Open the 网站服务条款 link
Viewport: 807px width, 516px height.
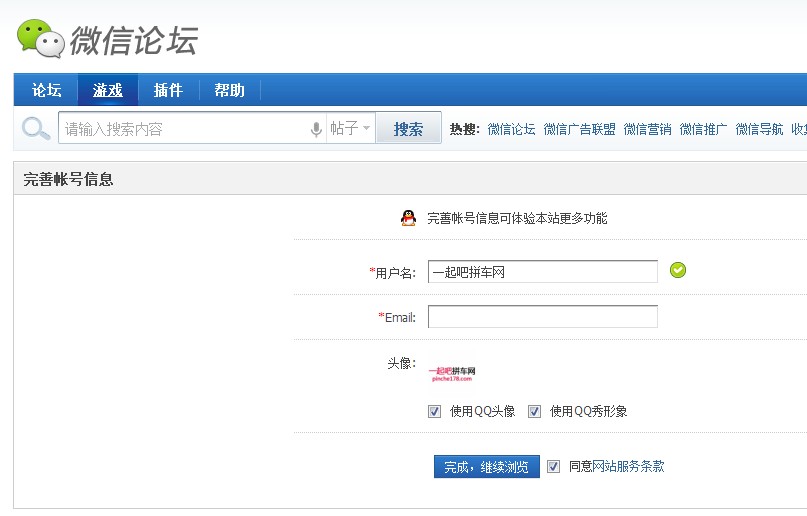628,466
